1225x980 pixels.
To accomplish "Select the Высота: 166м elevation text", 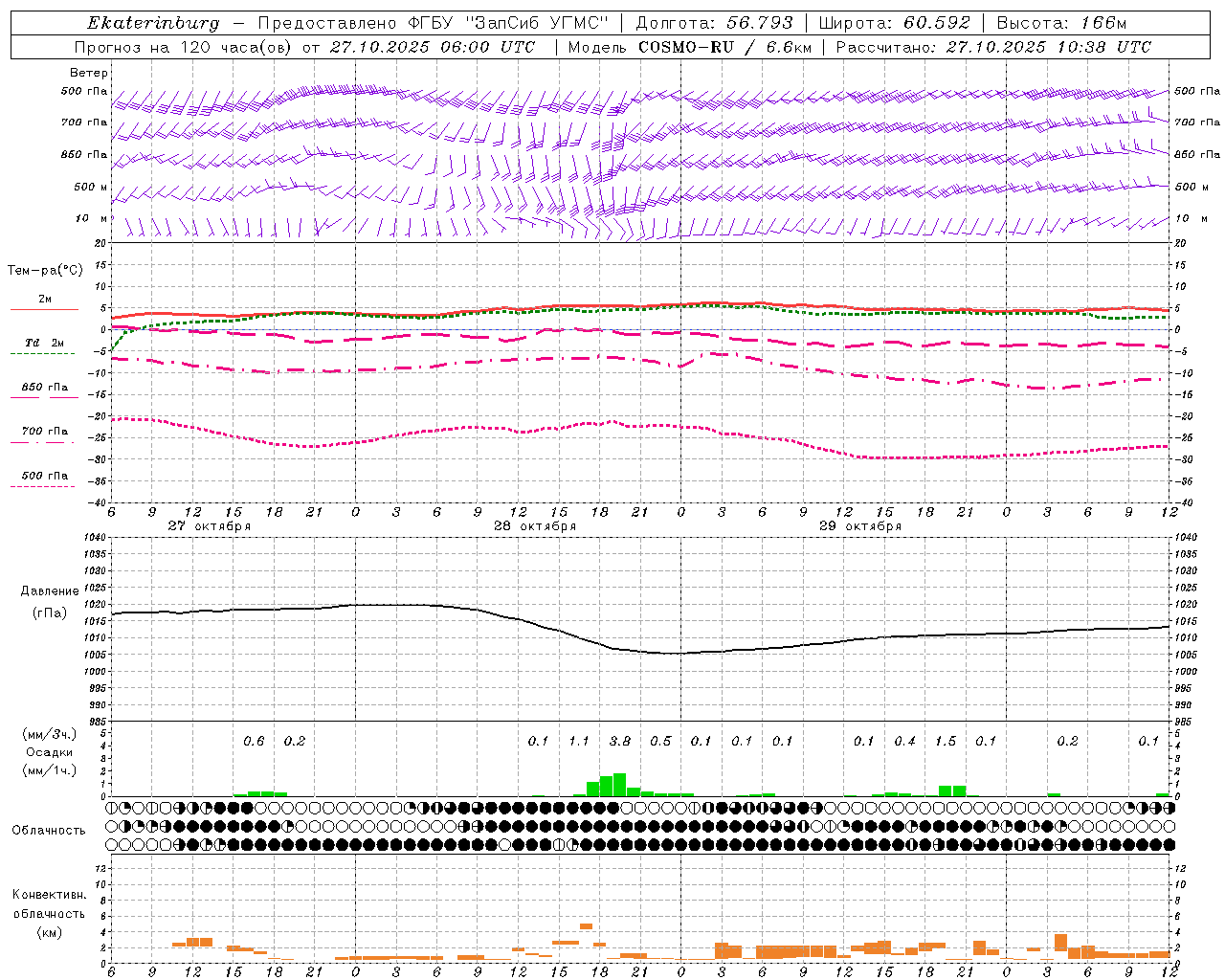I will point(1061,23).
